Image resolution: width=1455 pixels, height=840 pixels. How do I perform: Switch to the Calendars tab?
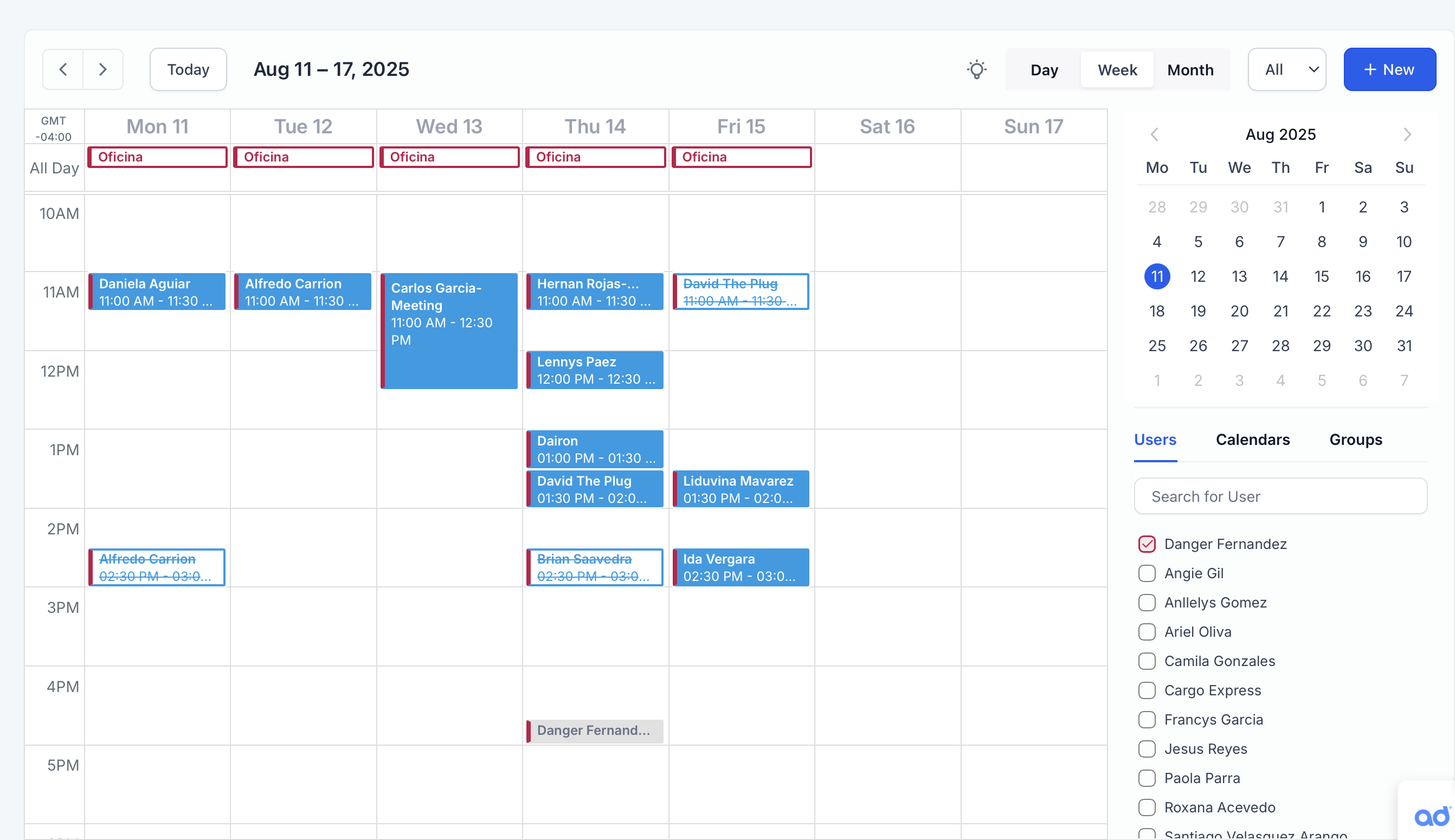point(1252,440)
